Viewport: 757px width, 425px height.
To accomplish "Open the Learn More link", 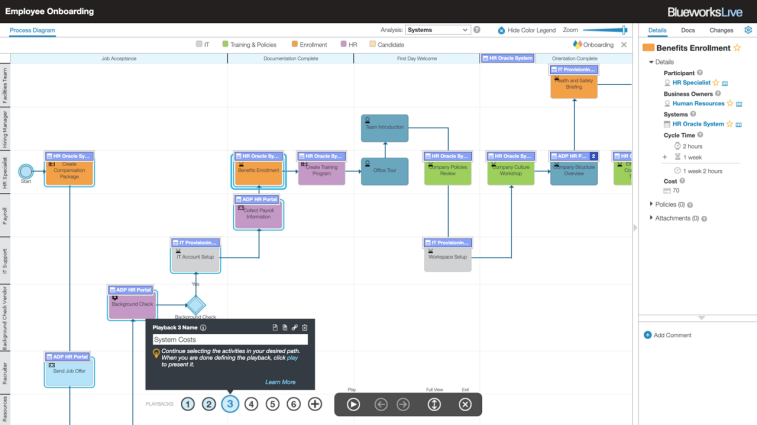I will (280, 382).
